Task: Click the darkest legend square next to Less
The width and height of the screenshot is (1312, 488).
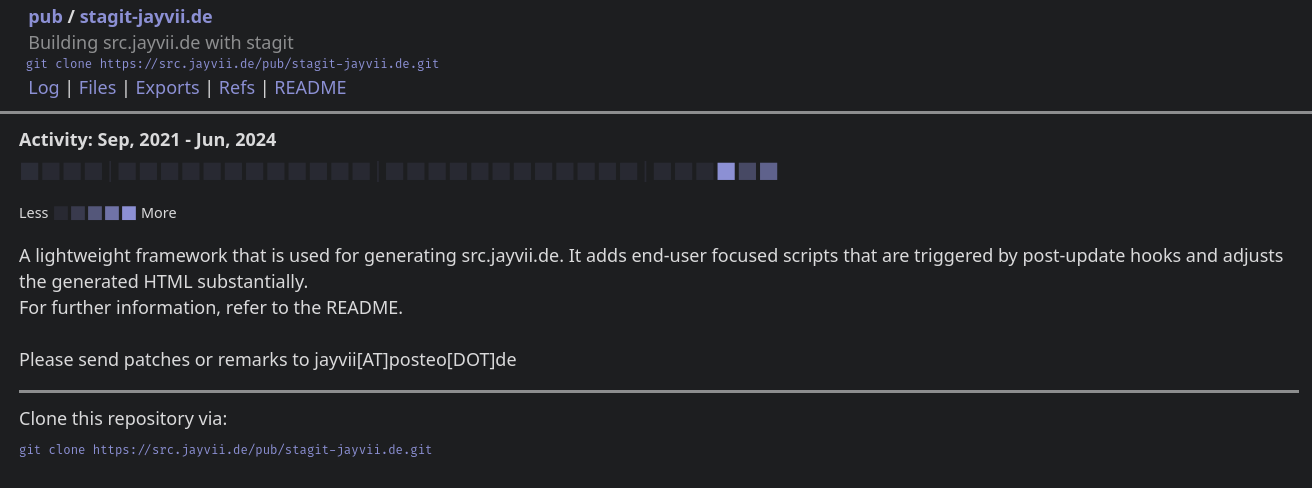Action: click(x=61, y=213)
